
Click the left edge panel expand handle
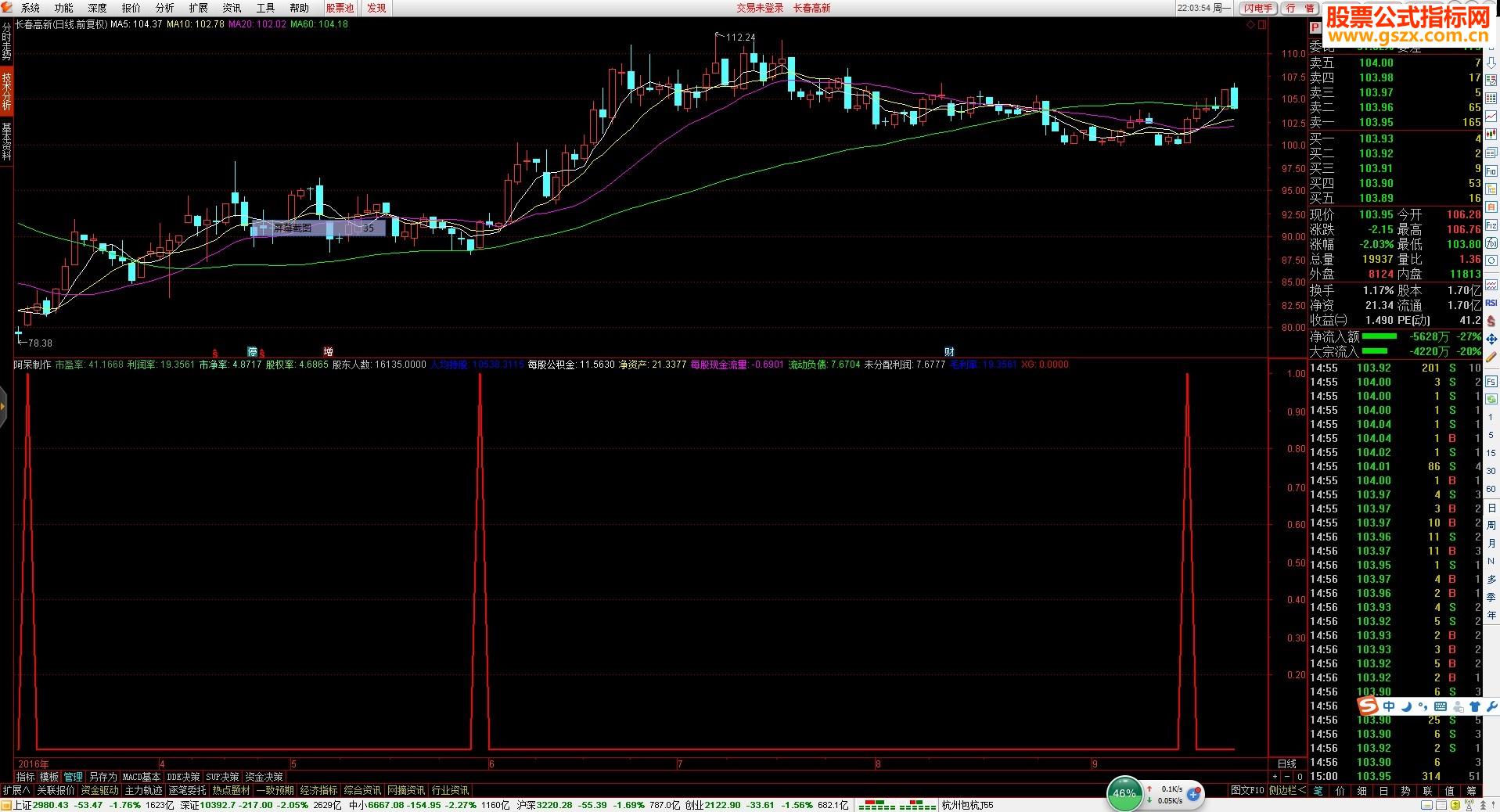(x=3, y=407)
